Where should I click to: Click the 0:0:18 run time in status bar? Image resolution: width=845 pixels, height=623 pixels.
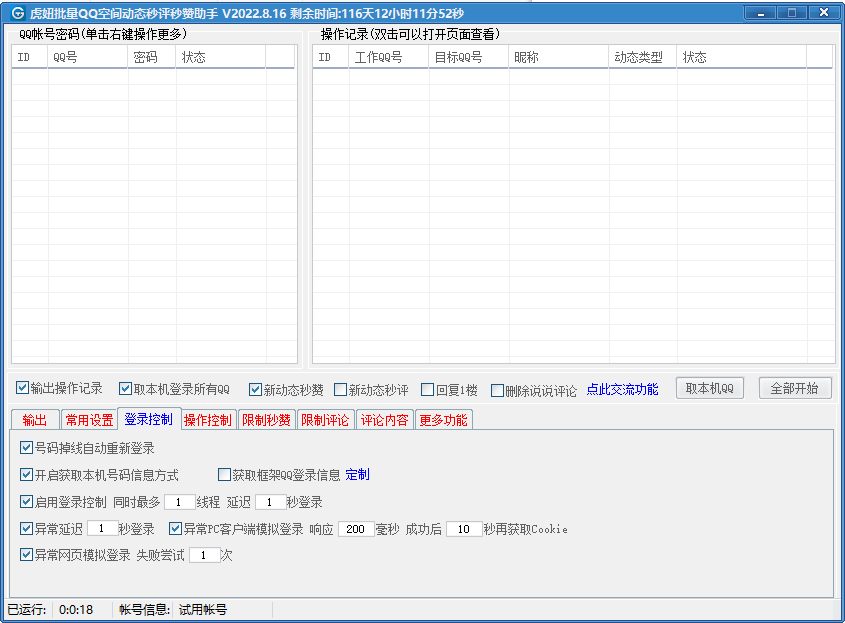(76, 610)
